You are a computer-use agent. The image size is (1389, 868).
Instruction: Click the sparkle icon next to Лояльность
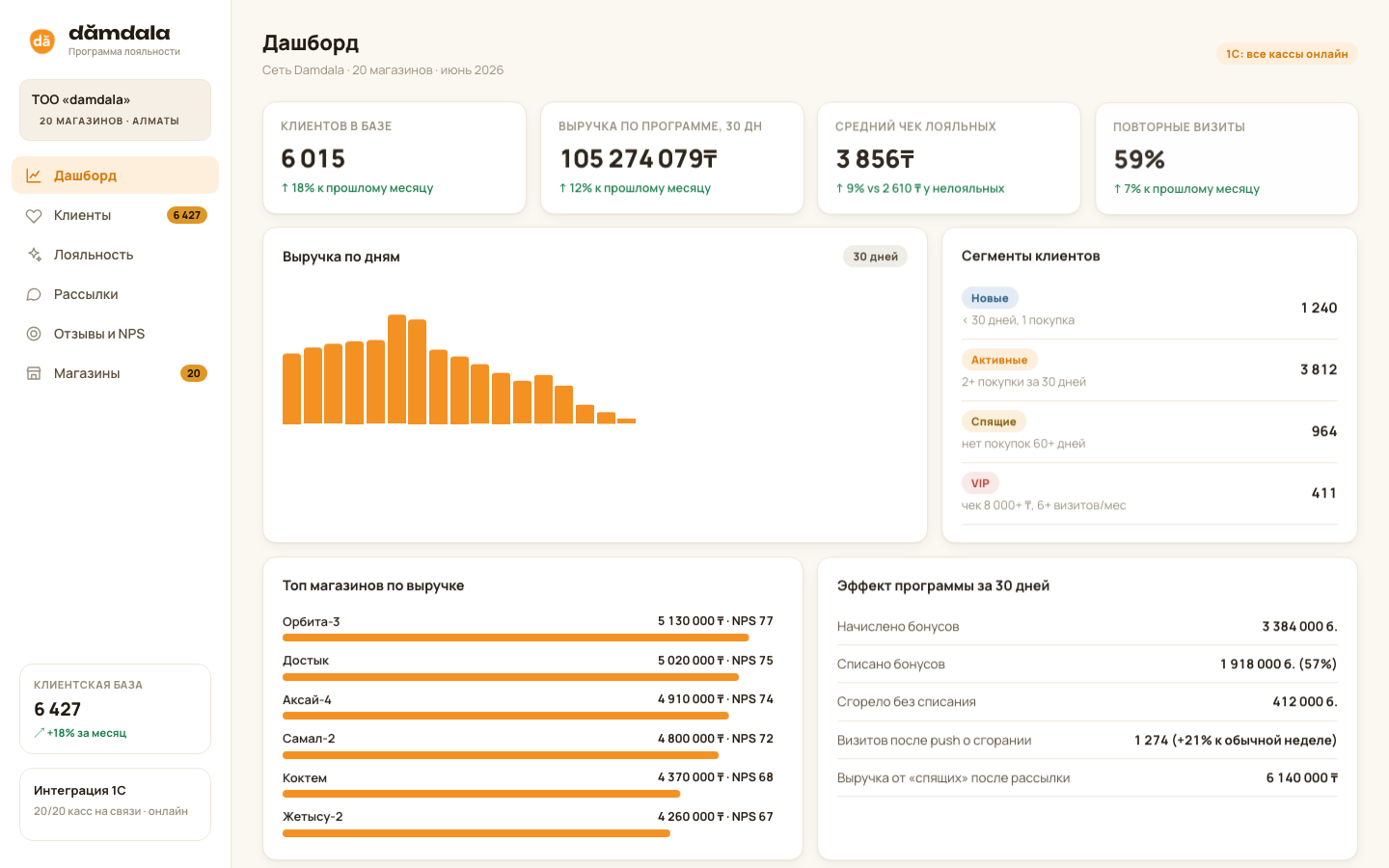point(34,255)
